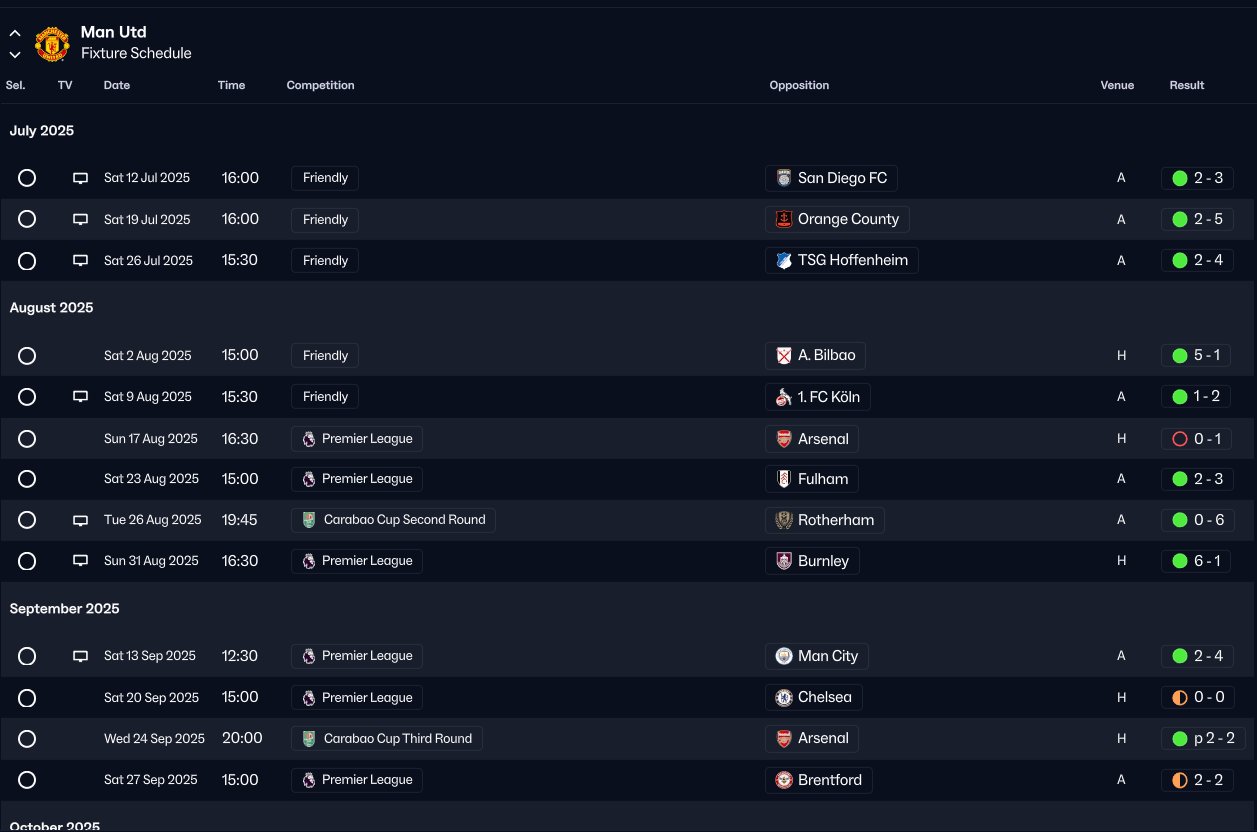The width and height of the screenshot is (1257, 832).
Task: Click the TV icon for the Burnley match
Action: point(81,561)
